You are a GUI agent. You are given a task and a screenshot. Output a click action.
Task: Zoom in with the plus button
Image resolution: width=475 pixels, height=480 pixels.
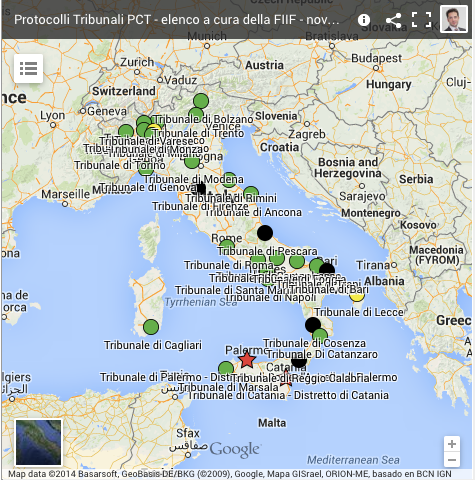[x=452, y=444]
